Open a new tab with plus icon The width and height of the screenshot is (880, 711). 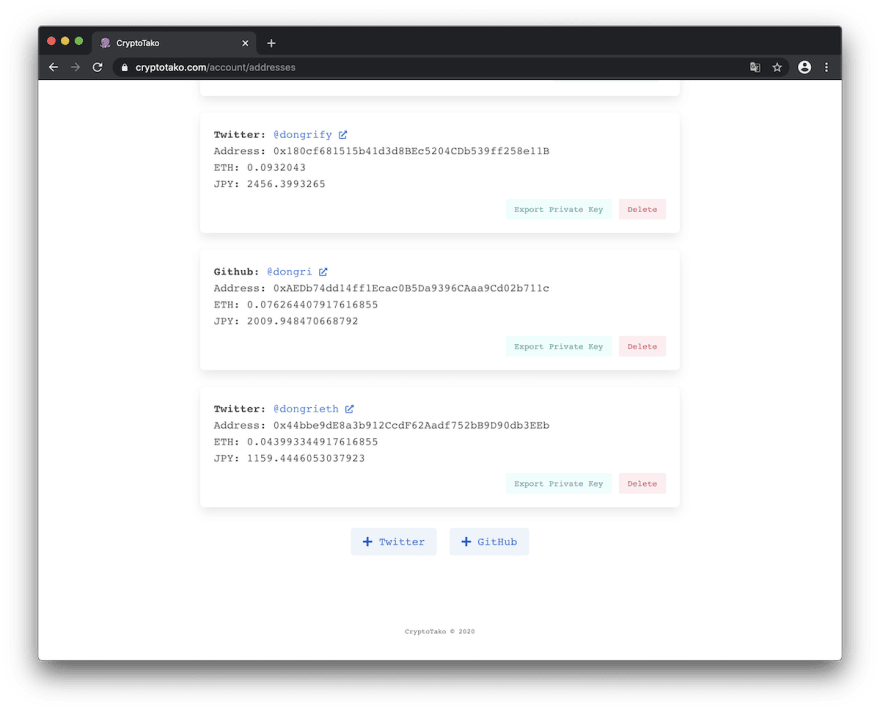(271, 43)
